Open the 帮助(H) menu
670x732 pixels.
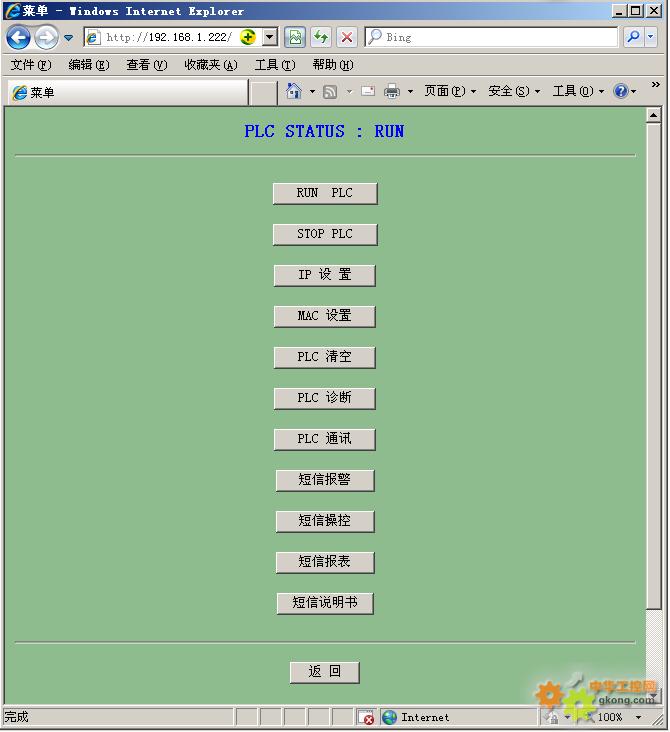333,64
